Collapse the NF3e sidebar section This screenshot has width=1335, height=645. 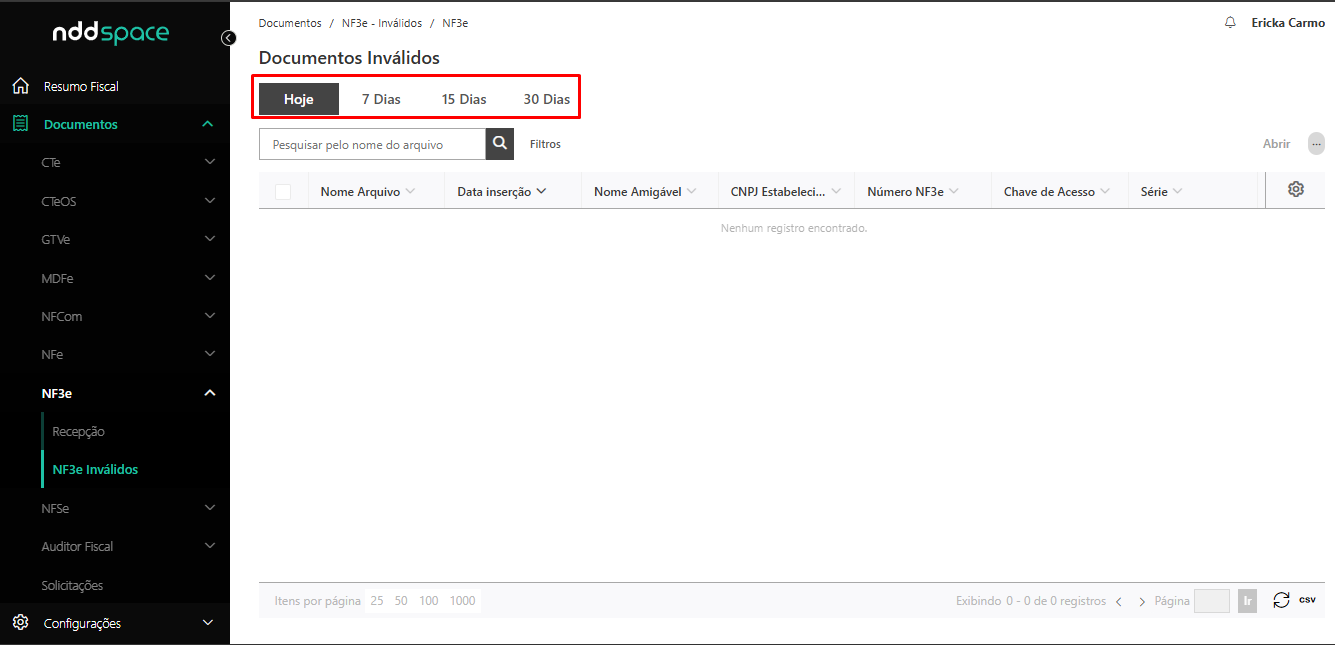(209, 393)
